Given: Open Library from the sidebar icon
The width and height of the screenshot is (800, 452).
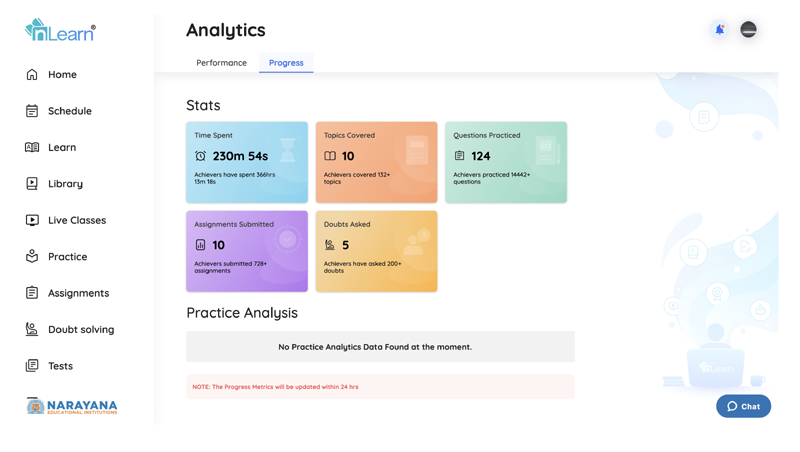Looking at the screenshot, I should pyautogui.click(x=32, y=184).
